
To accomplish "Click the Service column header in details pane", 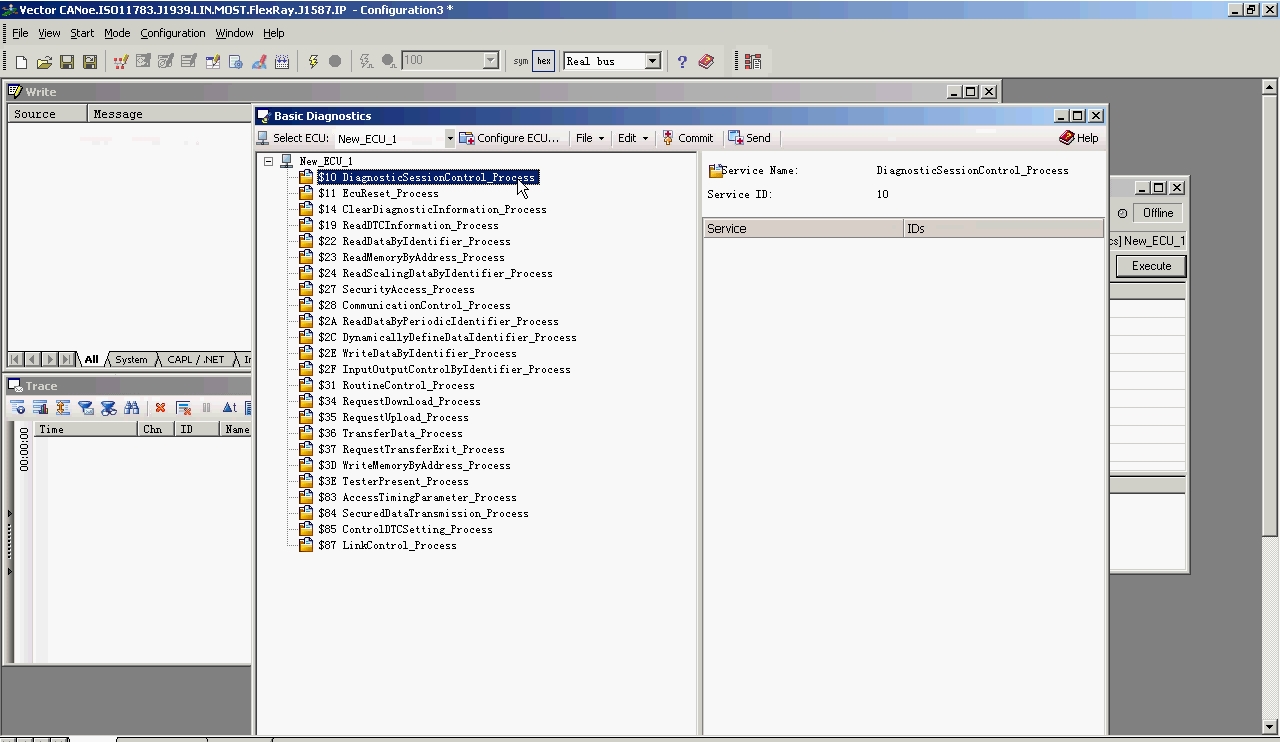I will [x=803, y=229].
